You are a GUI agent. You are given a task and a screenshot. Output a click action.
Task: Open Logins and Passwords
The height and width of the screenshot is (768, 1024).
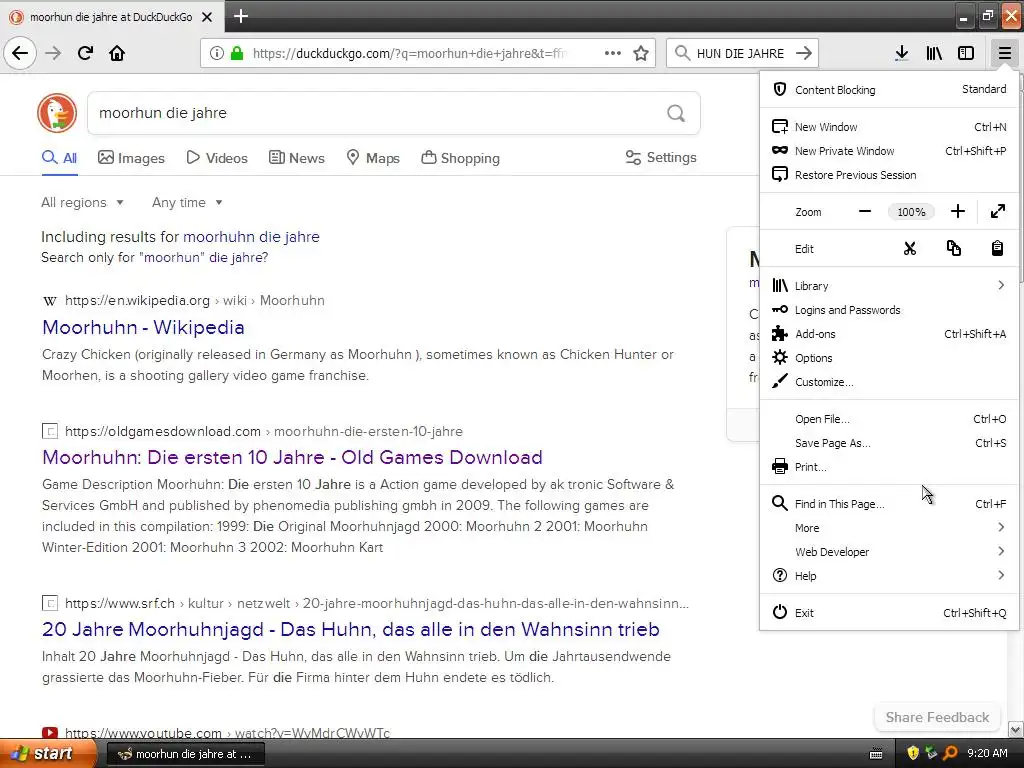click(889, 310)
